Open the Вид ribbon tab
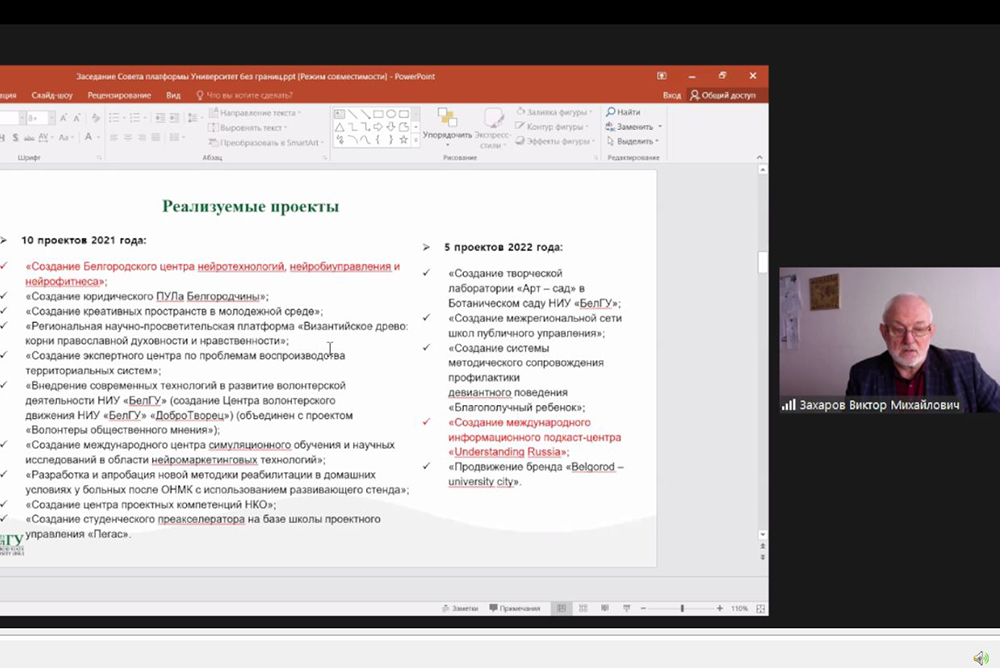Viewport: 1000px width, 668px height. pyautogui.click(x=173, y=95)
